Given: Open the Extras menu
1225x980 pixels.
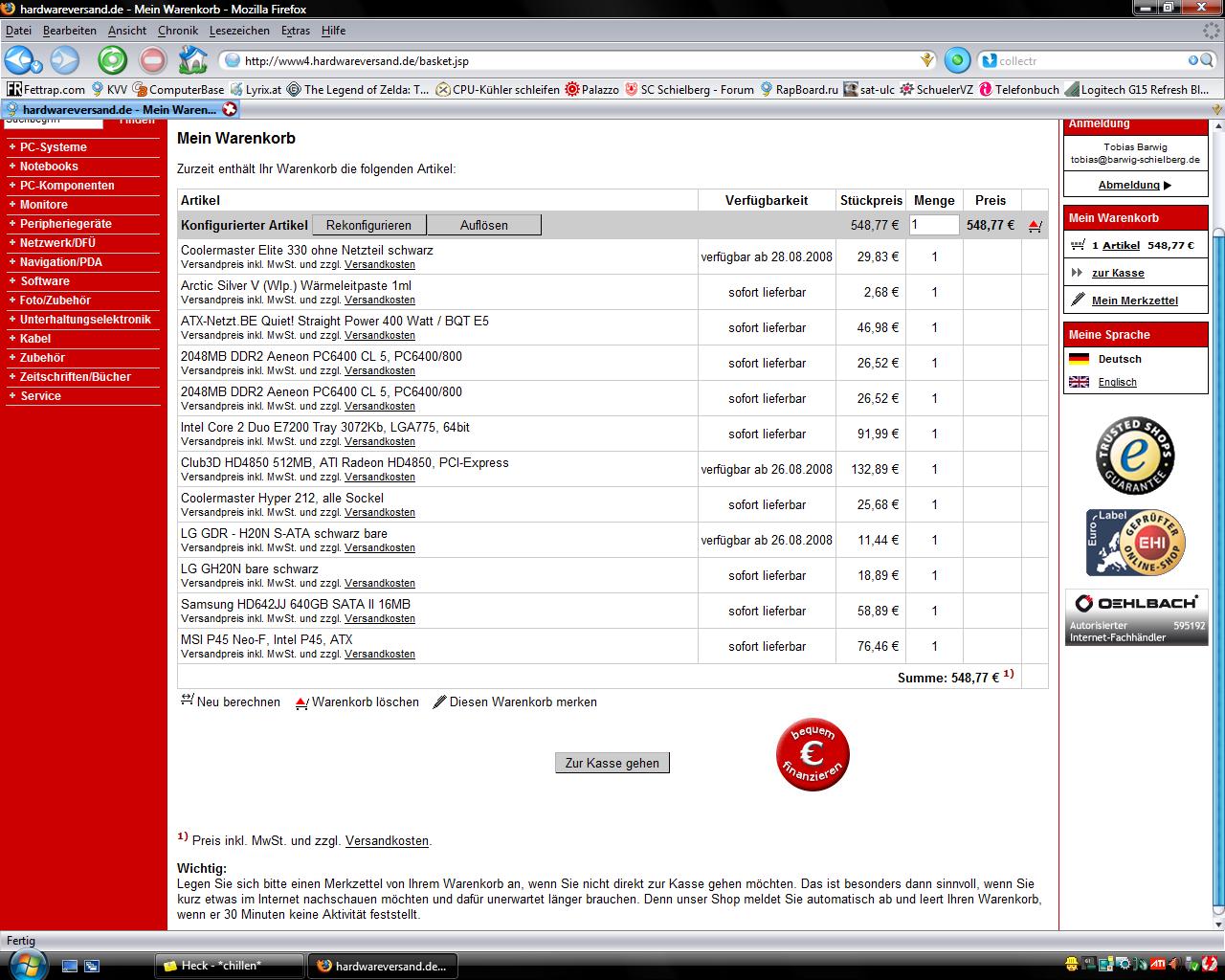Looking at the screenshot, I should [296, 31].
